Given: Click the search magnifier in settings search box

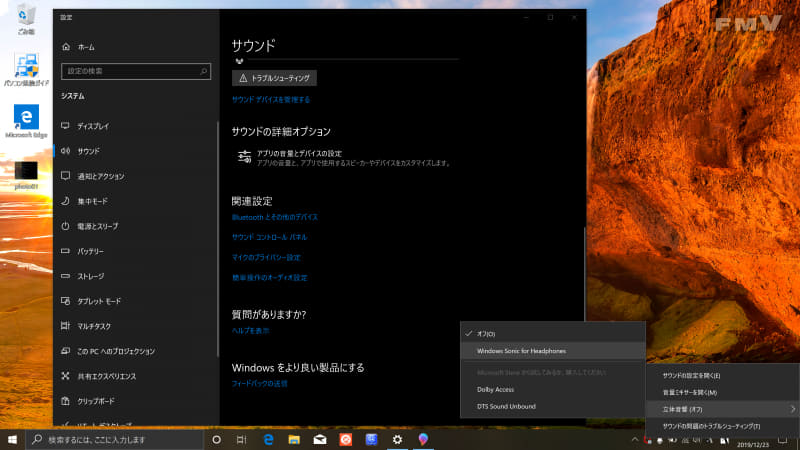Looking at the screenshot, I should coord(204,71).
